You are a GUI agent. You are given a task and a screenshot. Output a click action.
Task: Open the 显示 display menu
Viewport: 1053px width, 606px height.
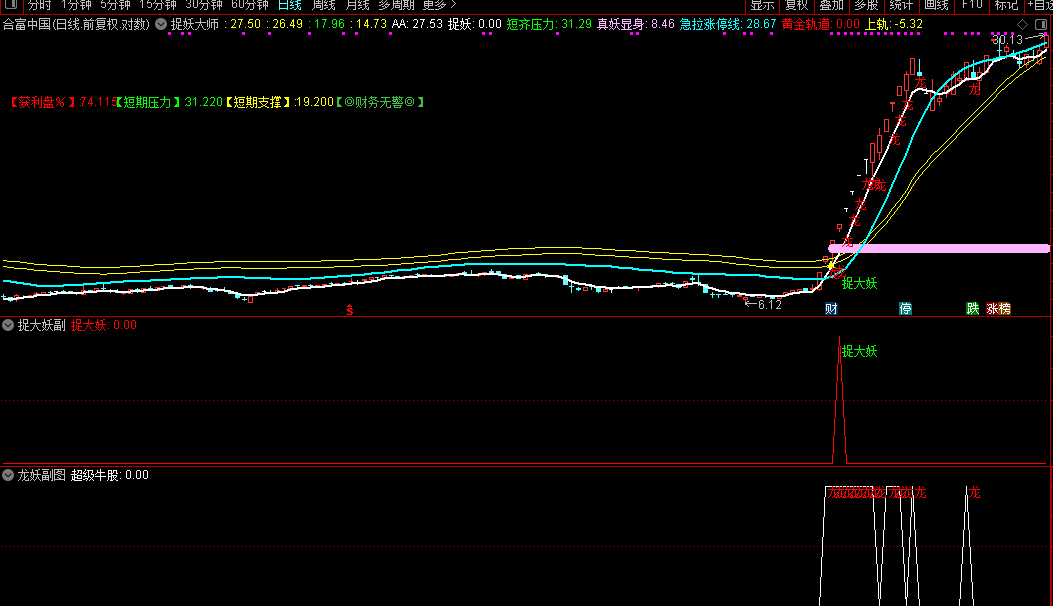point(762,5)
